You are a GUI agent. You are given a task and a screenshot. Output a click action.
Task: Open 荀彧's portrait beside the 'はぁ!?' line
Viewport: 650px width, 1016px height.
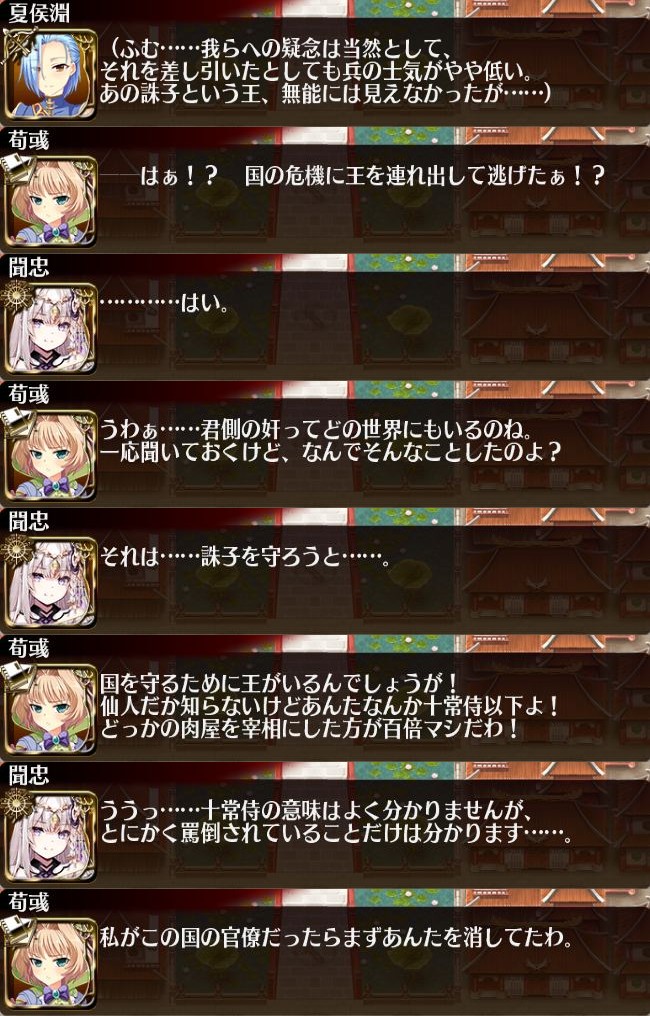coord(51,200)
